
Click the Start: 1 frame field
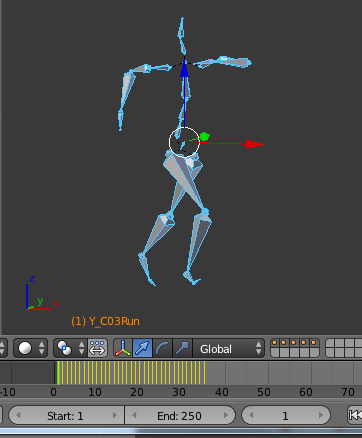click(66, 415)
